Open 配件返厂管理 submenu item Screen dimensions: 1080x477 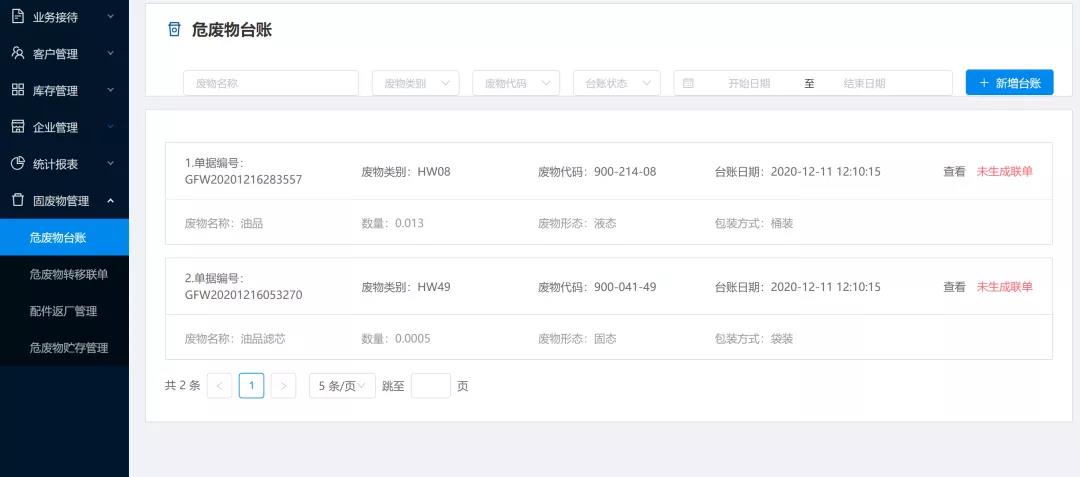point(64,311)
